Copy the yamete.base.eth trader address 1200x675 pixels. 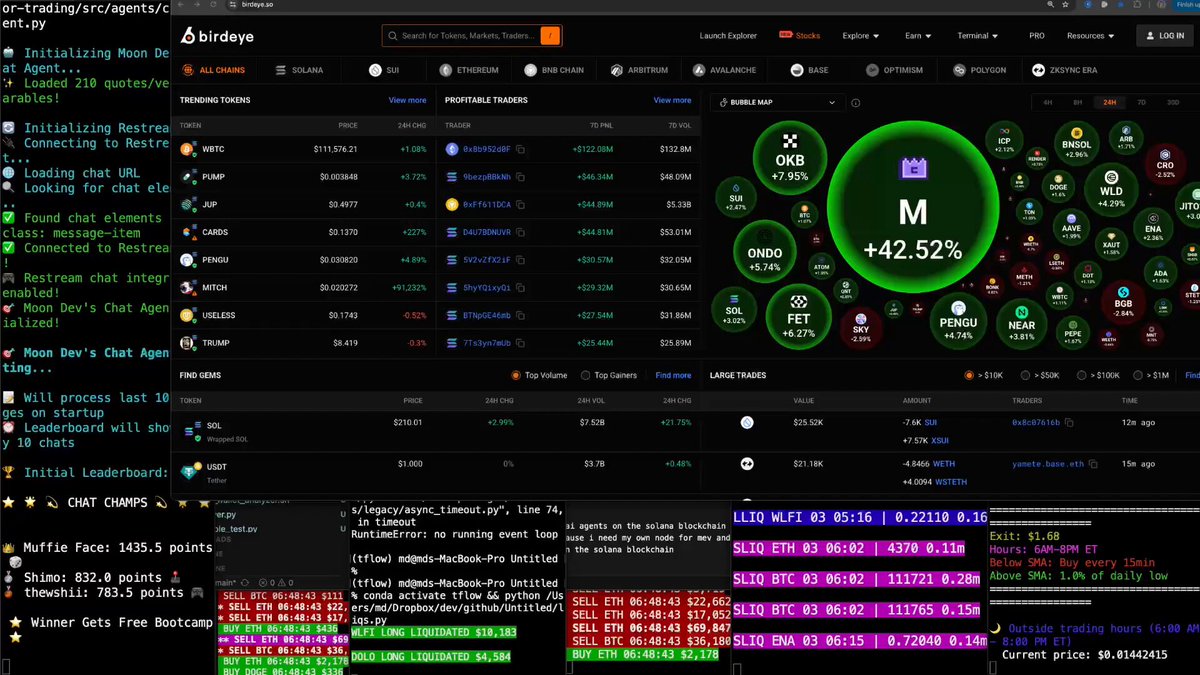point(1094,464)
